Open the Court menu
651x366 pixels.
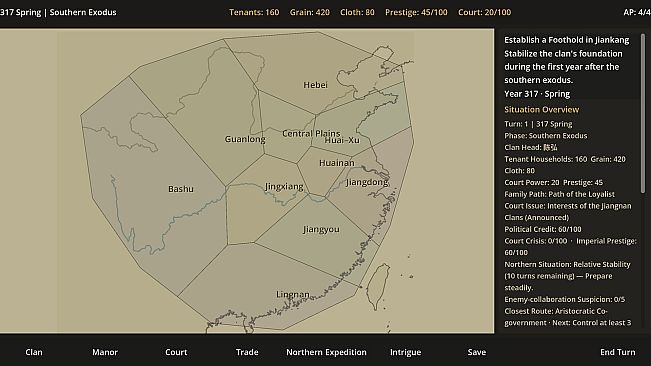[176, 352]
